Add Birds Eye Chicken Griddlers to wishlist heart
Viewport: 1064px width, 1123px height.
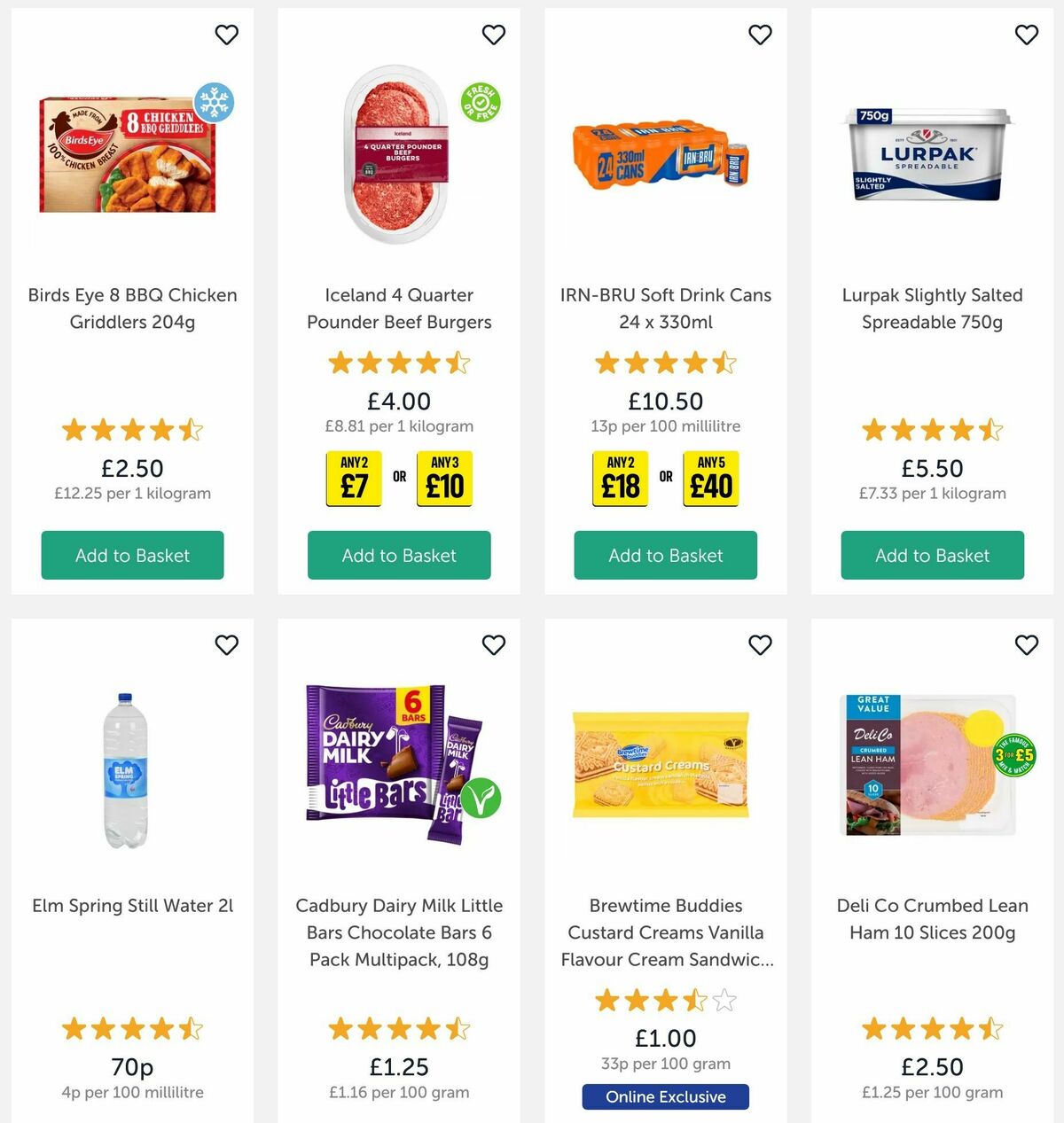[x=227, y=35]
